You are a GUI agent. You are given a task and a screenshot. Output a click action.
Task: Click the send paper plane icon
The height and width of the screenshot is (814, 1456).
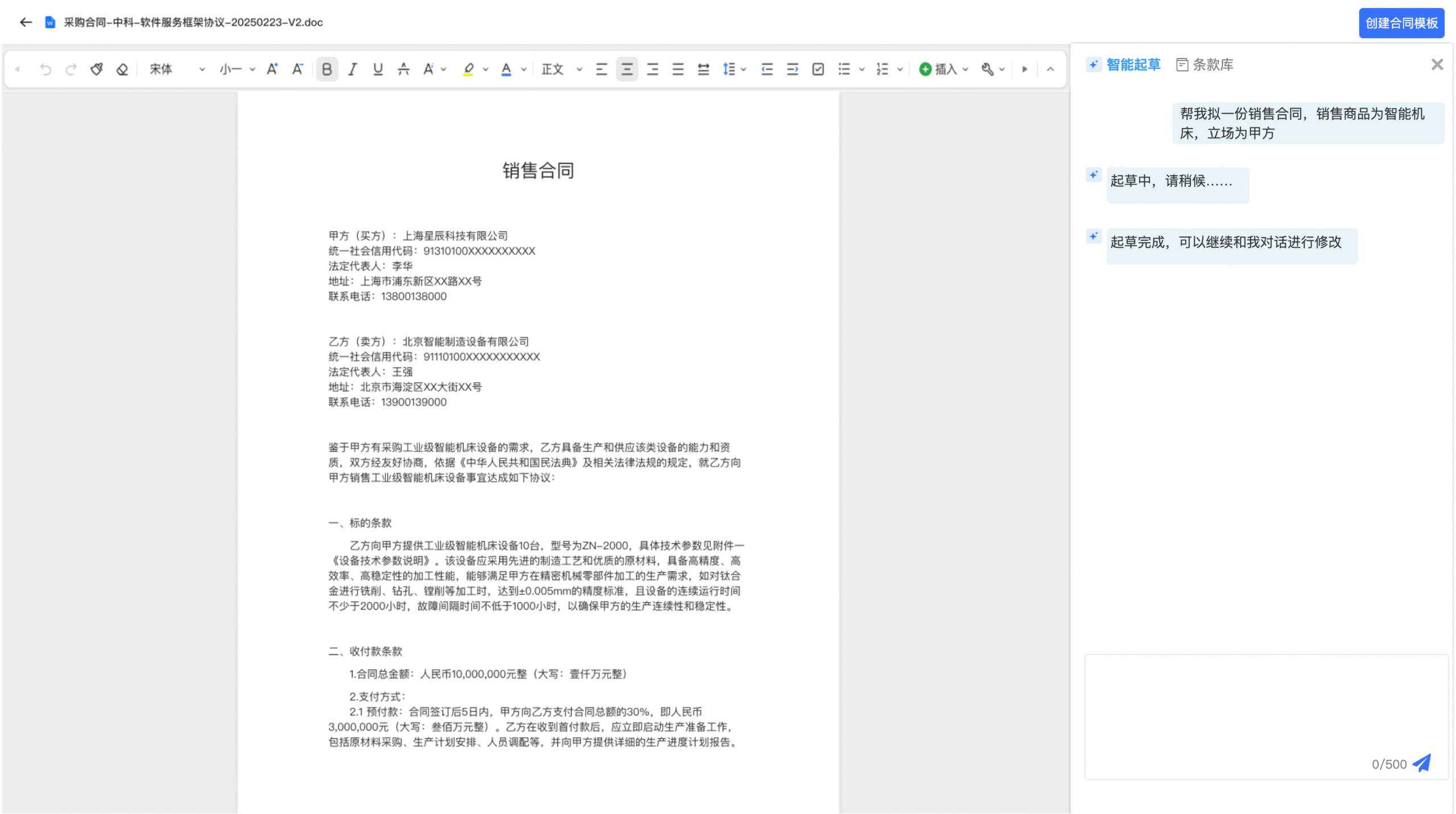(1422, 763)
